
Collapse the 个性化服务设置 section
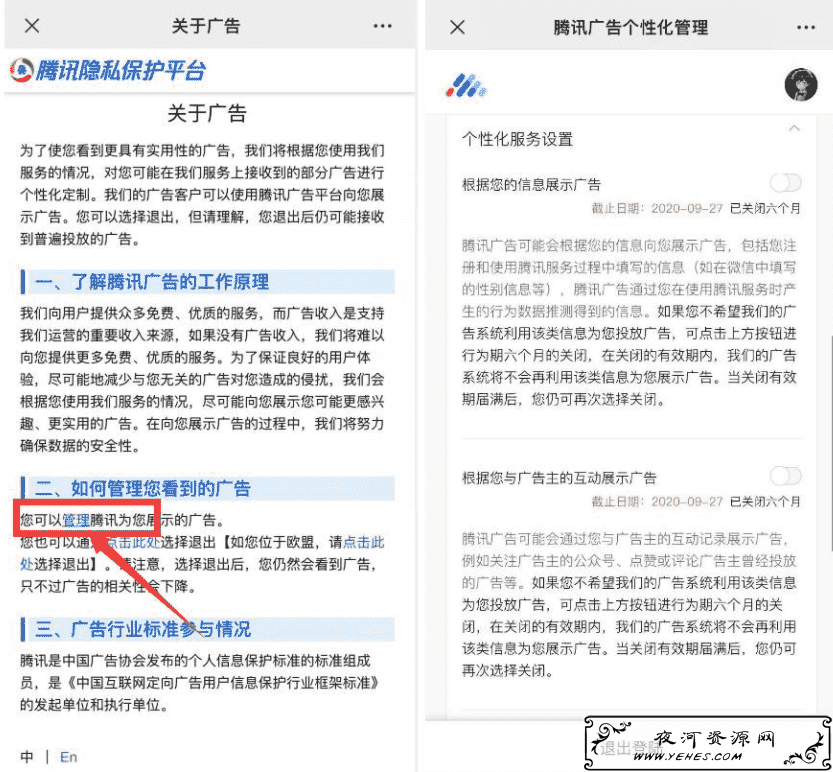click(x=794, y=128)
